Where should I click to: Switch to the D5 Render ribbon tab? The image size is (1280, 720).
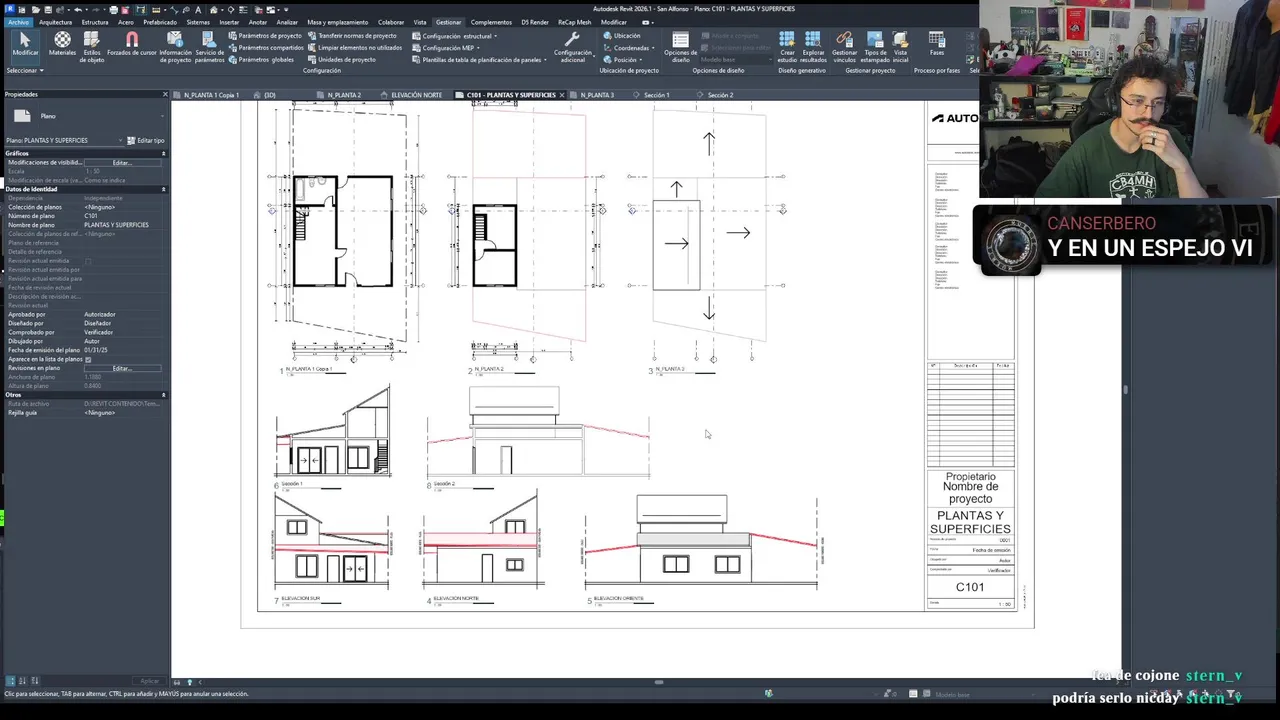click(535, 22)
